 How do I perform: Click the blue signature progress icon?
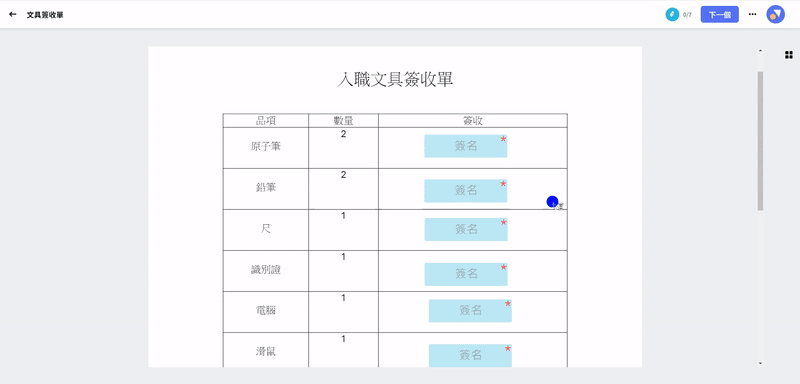point(672,14)
